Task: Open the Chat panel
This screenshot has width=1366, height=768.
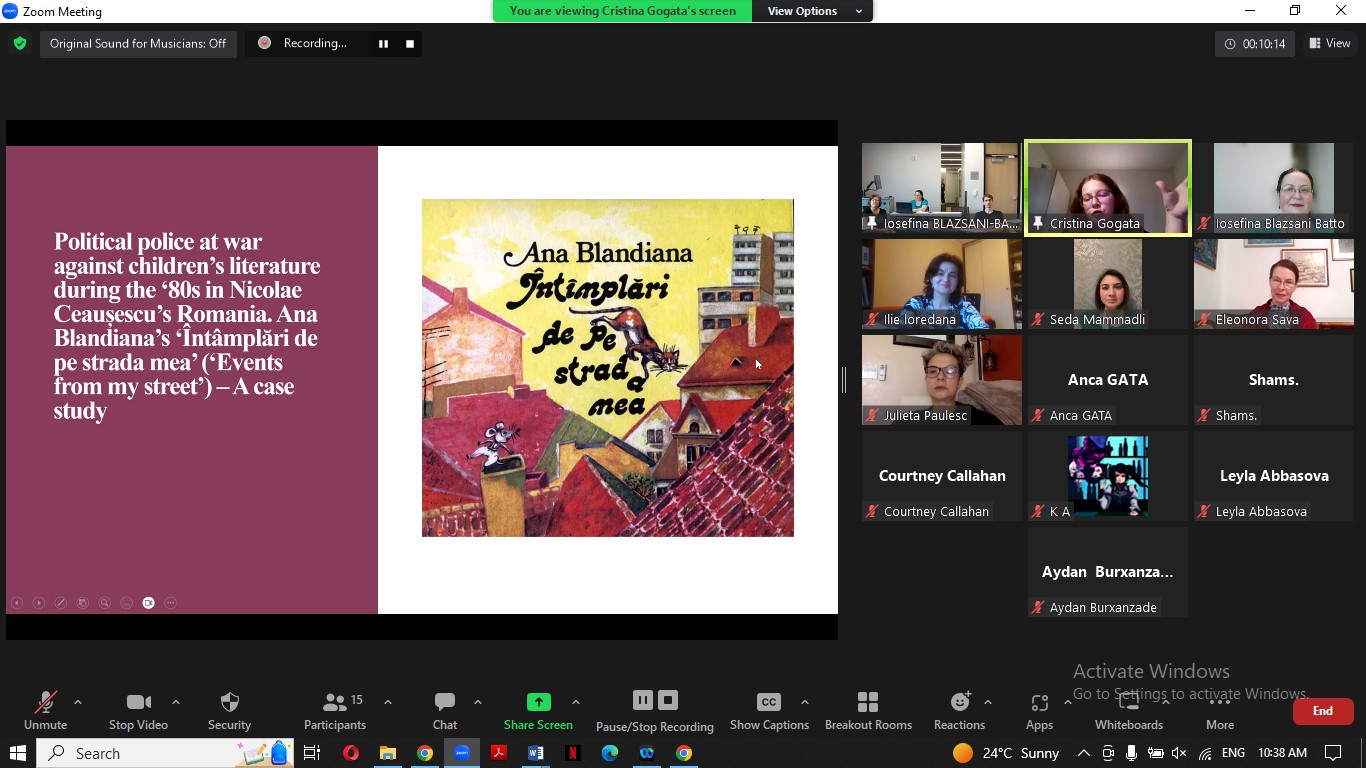Action: click(x=445, y=711)
